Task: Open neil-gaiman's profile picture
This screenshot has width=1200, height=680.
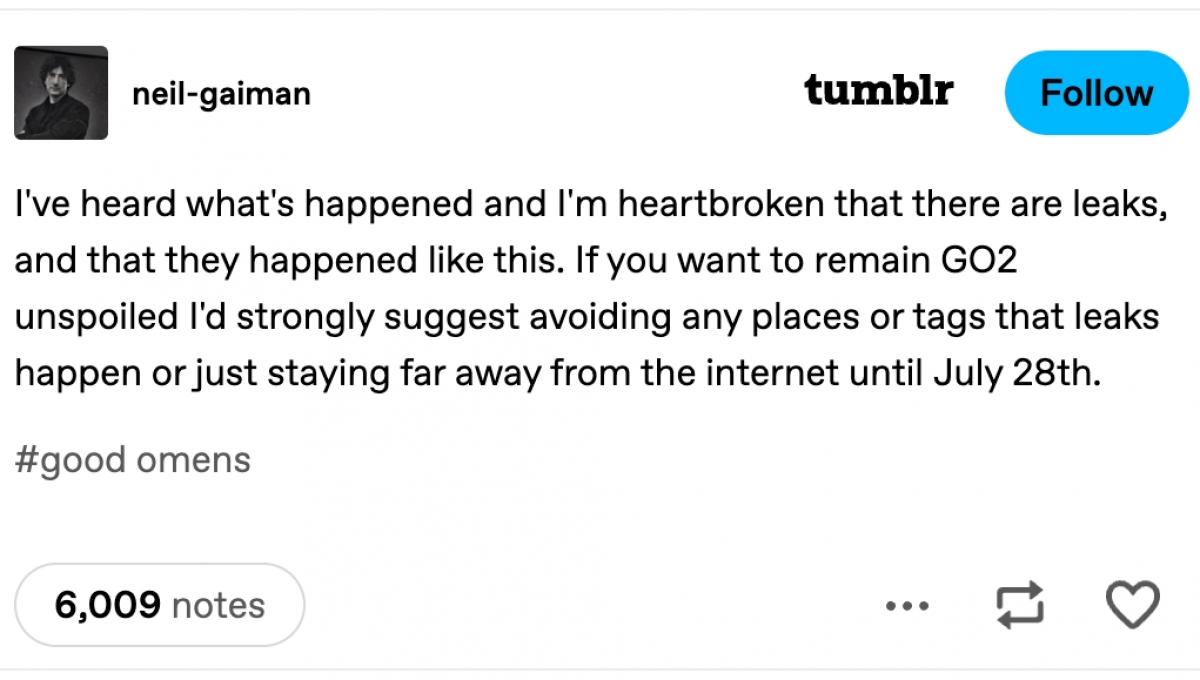Action: (60, 93)
